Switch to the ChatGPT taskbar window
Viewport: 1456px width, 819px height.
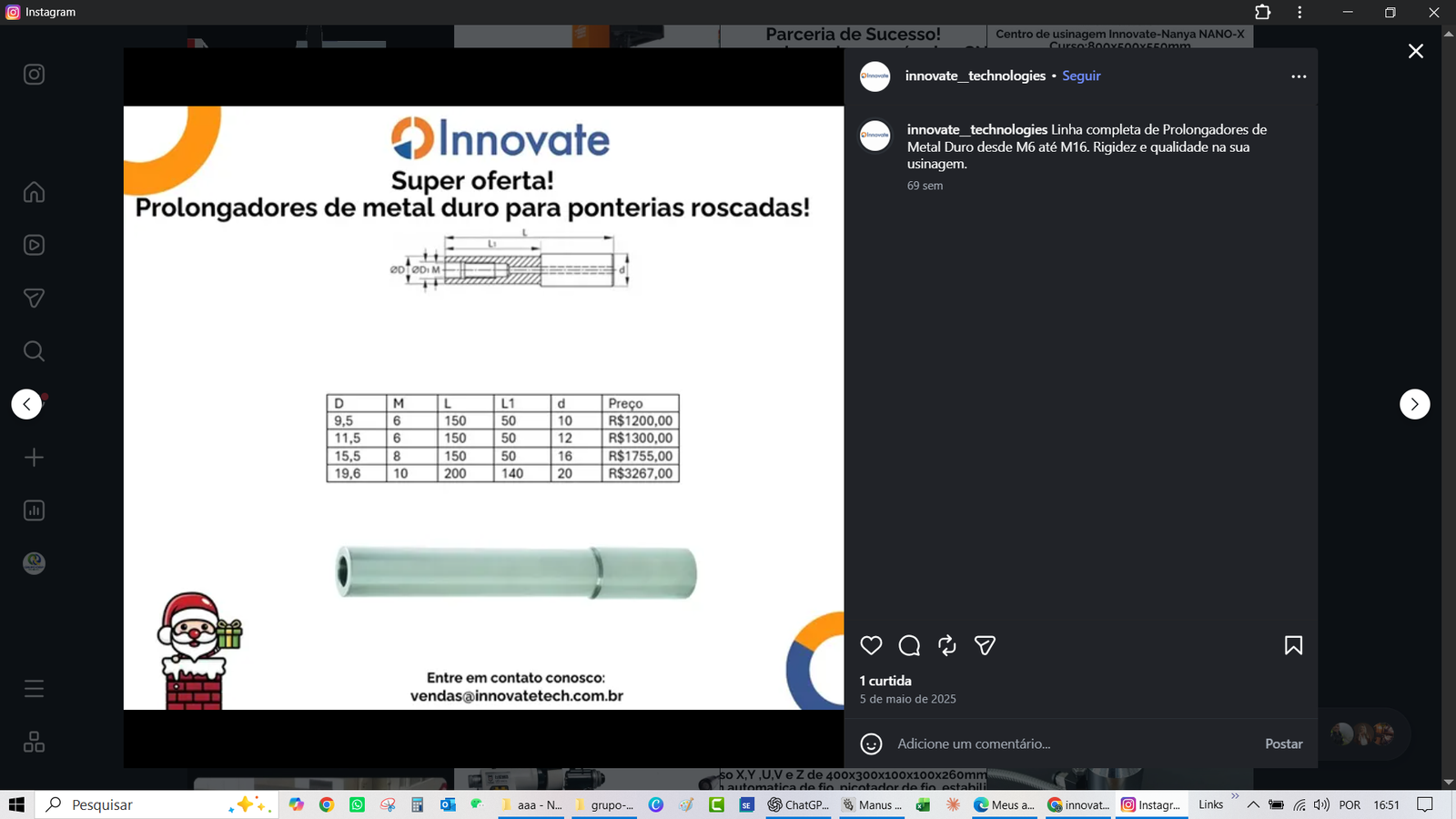coord(799,804)
